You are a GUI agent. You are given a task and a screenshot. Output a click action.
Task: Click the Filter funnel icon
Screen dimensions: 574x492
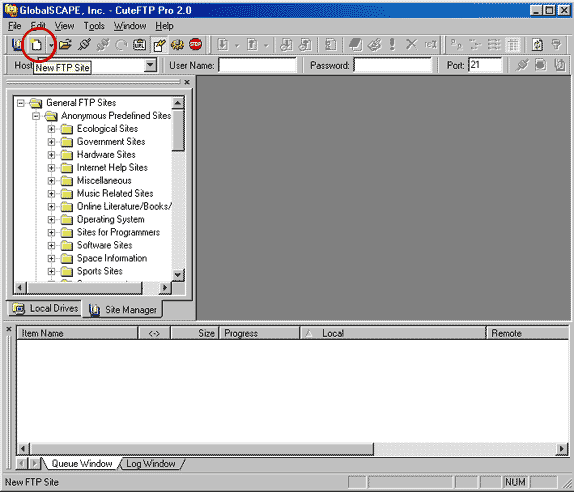[x=556, y=45]
